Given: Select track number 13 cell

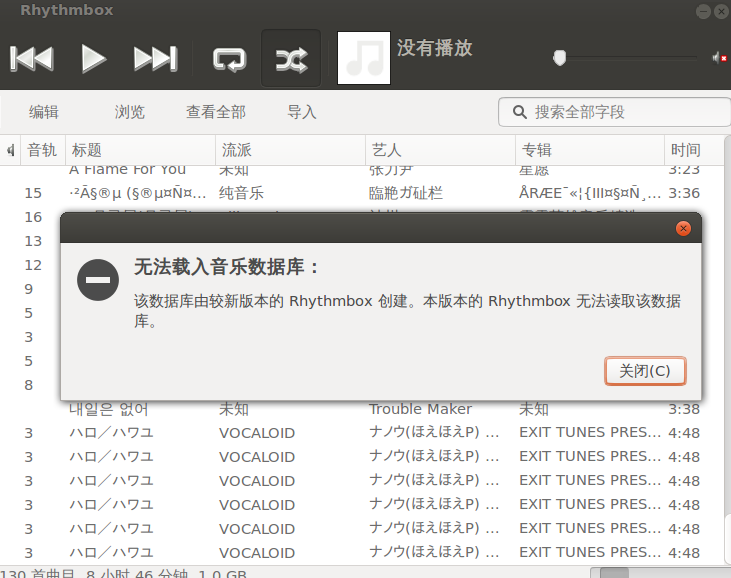Looking at the screenshot, I should (x=33, y=241).
